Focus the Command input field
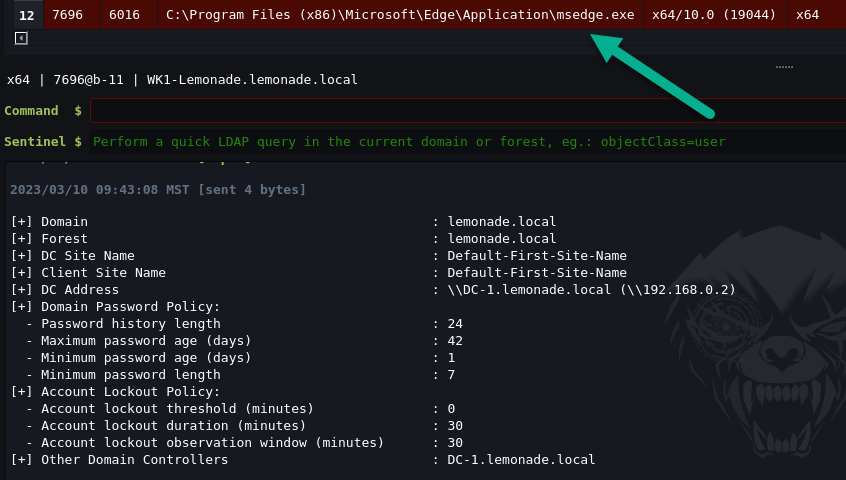 [466, 110]
